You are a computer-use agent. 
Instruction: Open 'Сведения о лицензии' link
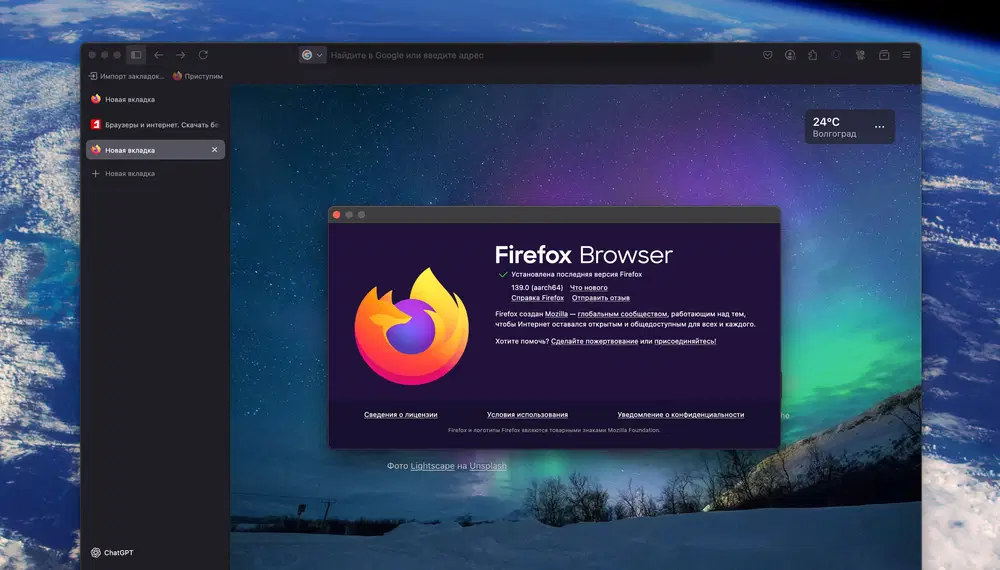tap(401, 414)
